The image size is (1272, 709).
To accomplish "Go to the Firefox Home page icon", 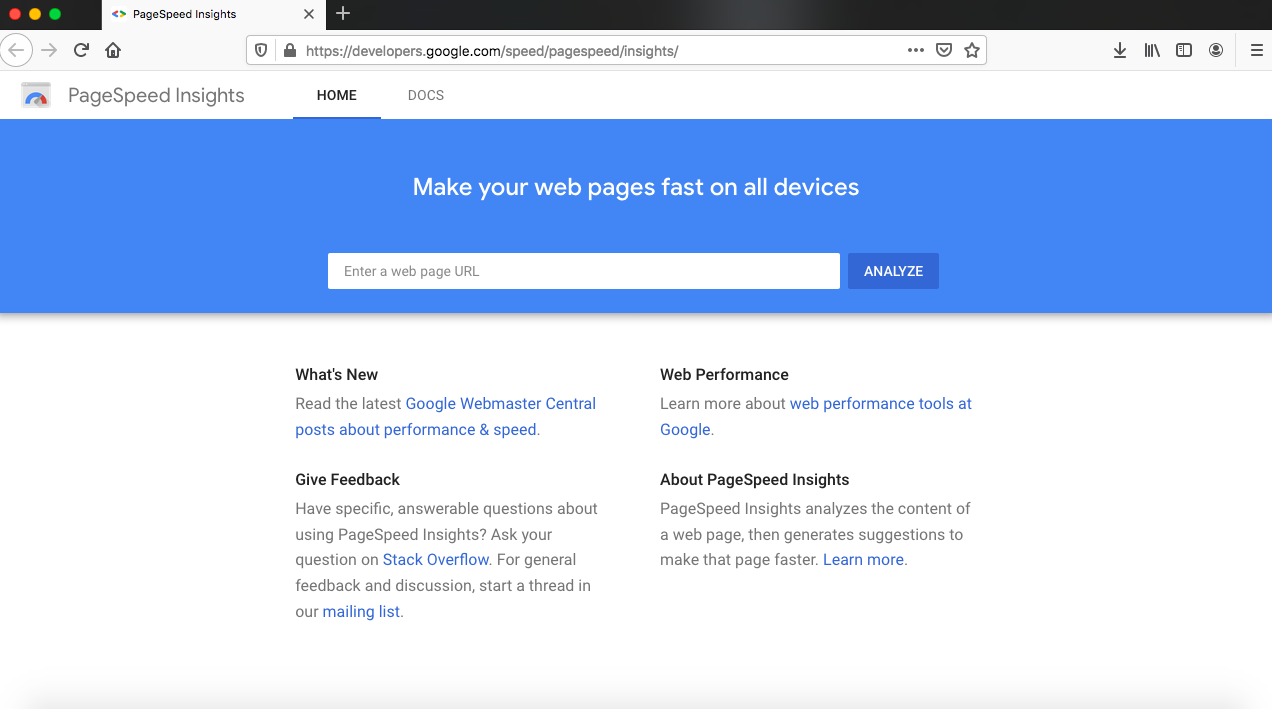I will (x=113, y=50).
